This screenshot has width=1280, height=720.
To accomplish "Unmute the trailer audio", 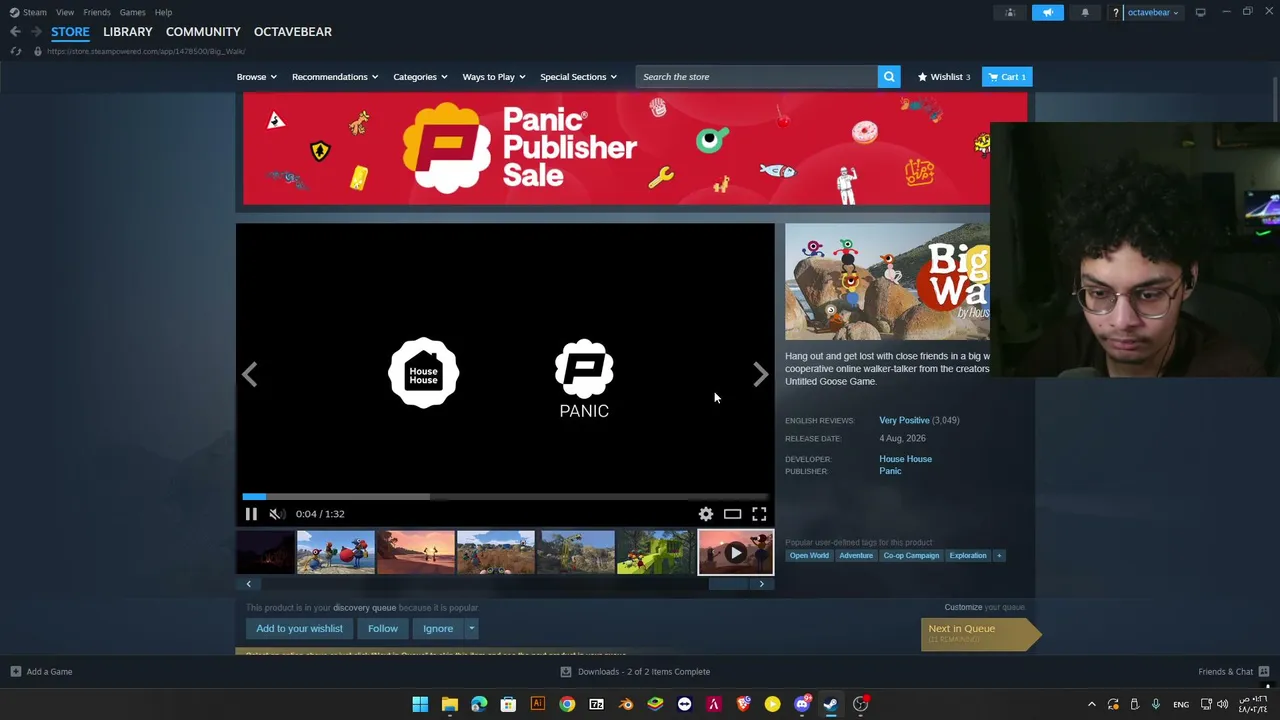I will (277, 514).
